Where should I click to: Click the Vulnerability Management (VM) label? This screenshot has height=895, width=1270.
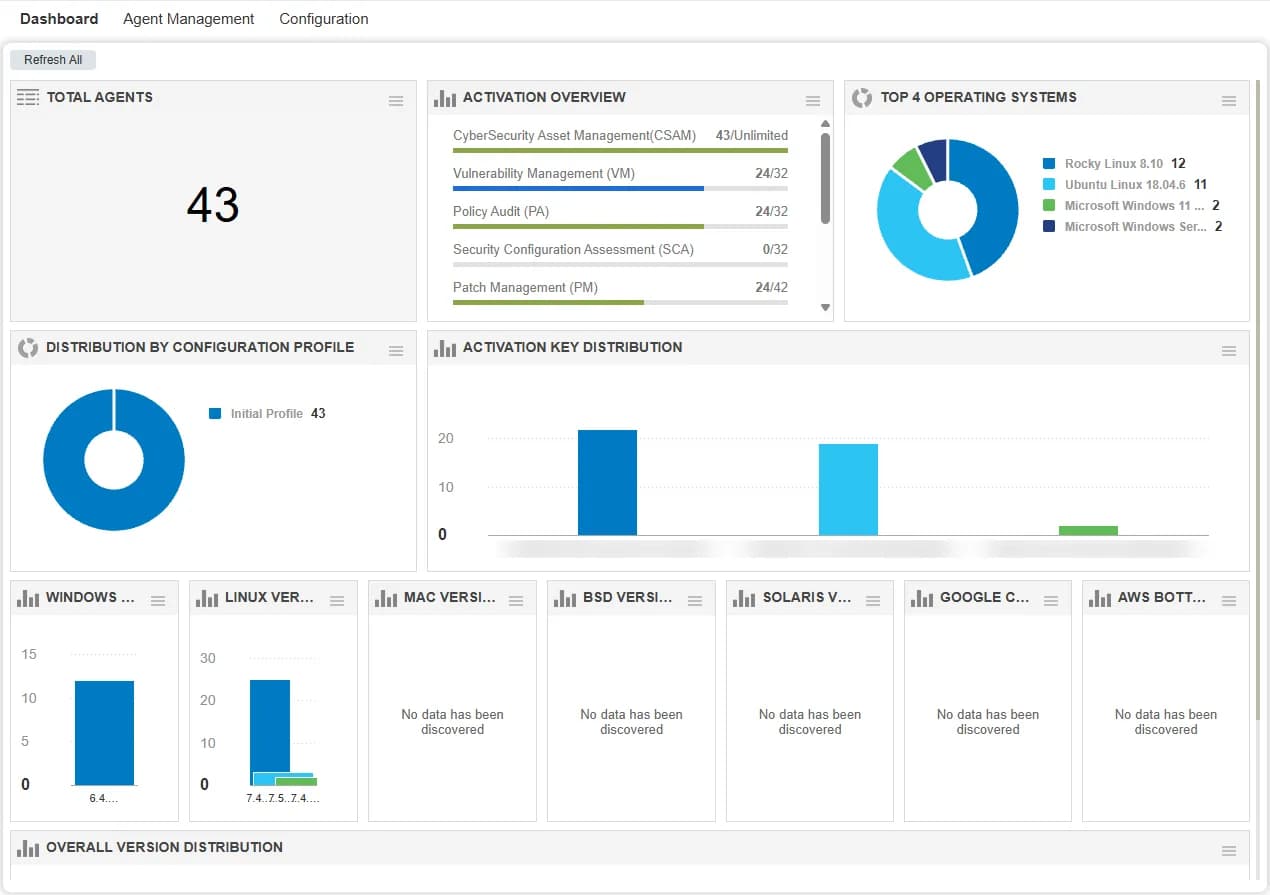click(544, 173)
